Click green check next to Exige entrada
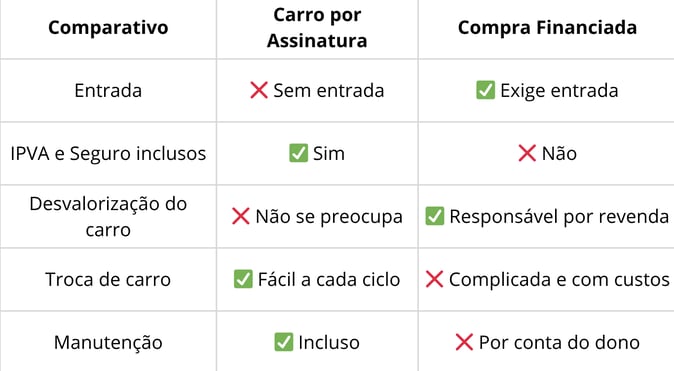This screenshot has width=674, height=371. pyautogui.click(x=486, y=90)
